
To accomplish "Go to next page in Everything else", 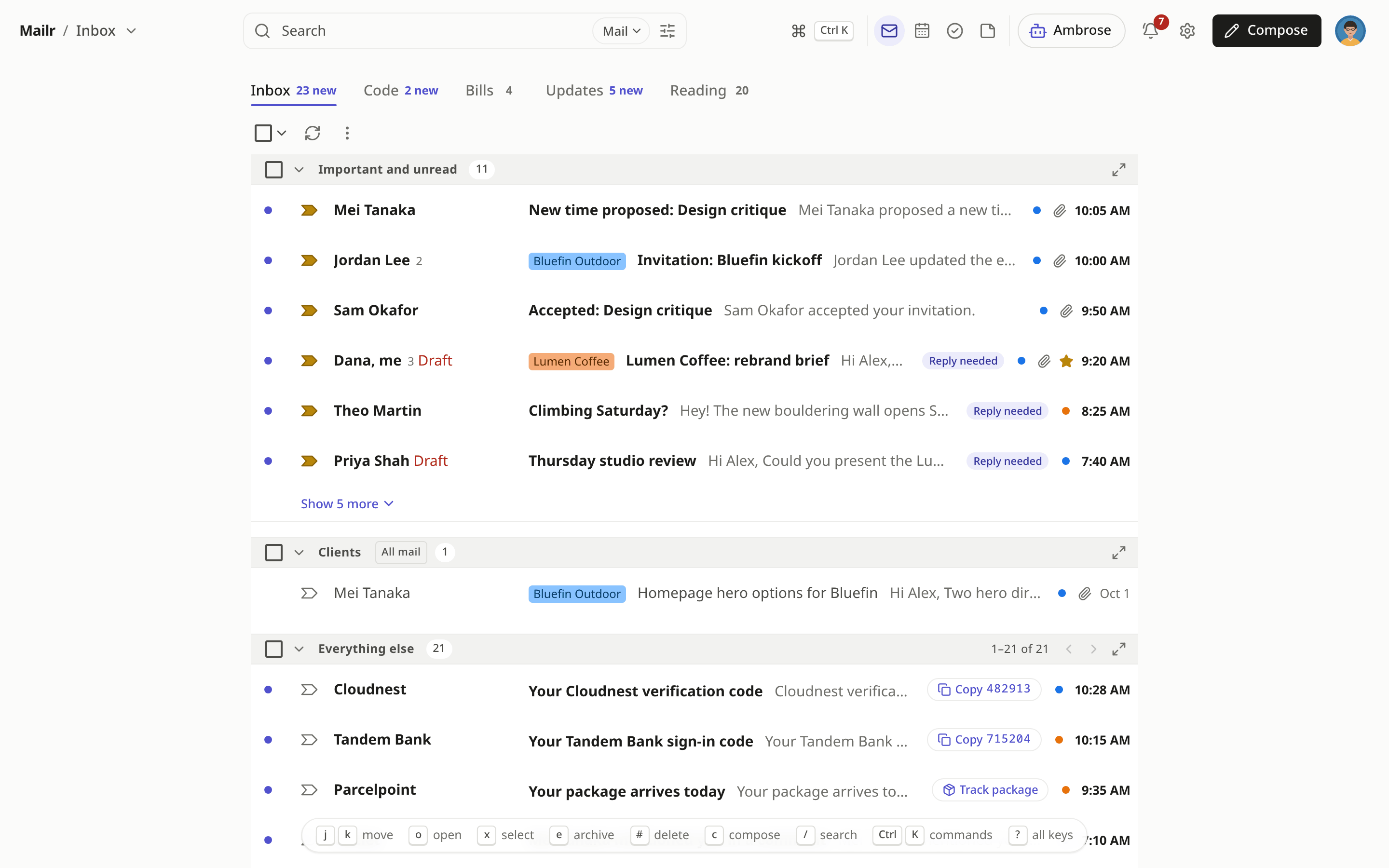I will [x=1093, y=649].
